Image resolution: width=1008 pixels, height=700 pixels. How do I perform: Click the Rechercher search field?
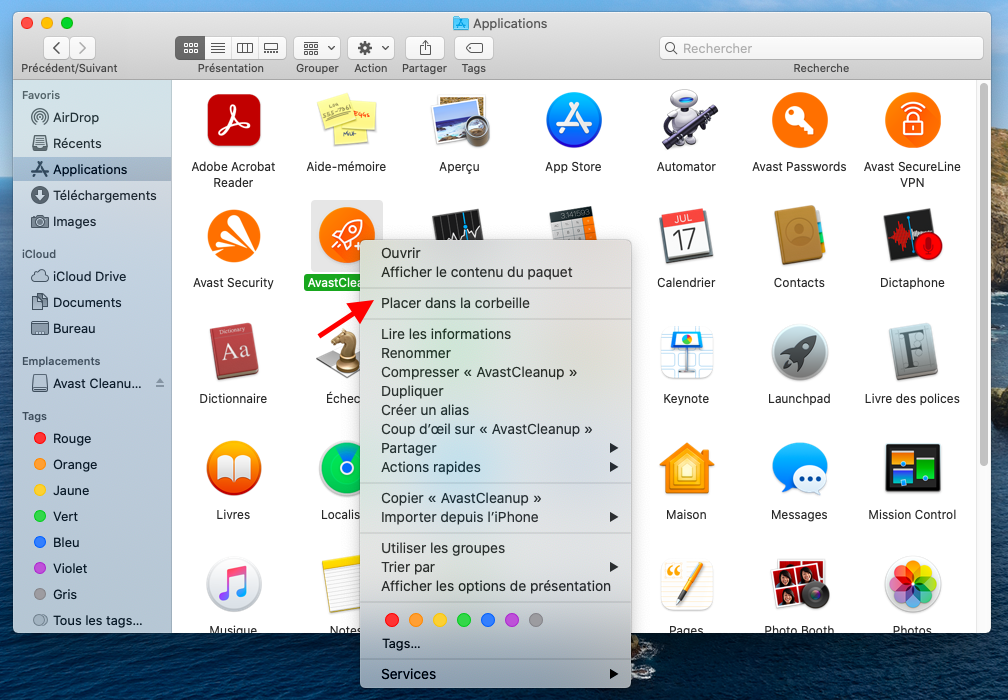821,48
